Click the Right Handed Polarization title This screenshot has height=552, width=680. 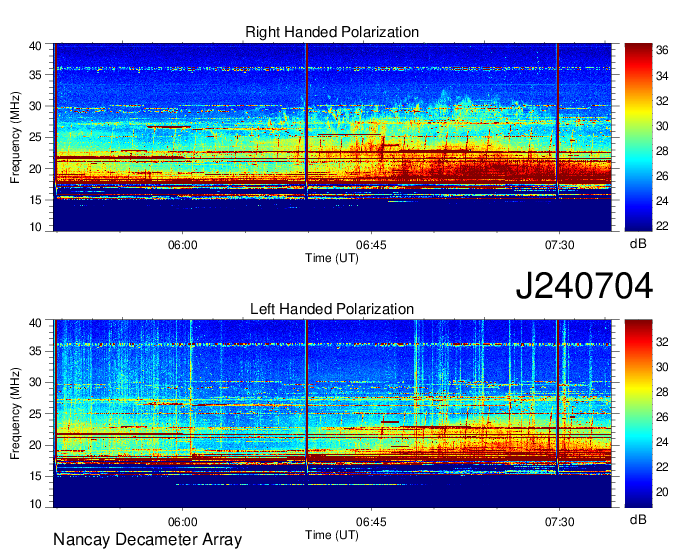pyautogui.click(x=332, y=32)
